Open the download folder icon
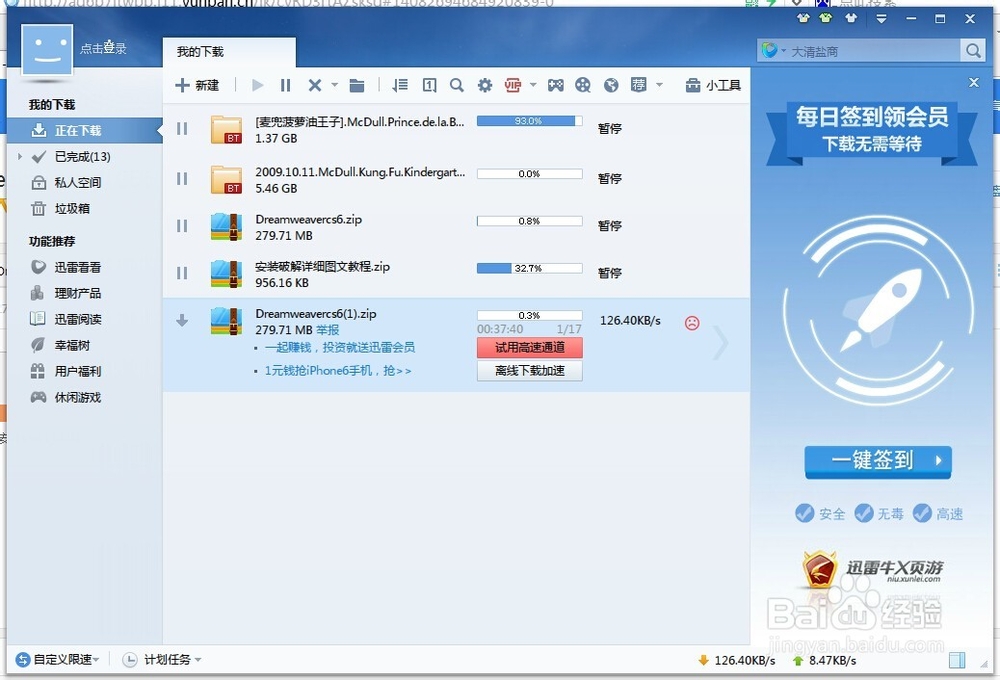 [357, 85]
